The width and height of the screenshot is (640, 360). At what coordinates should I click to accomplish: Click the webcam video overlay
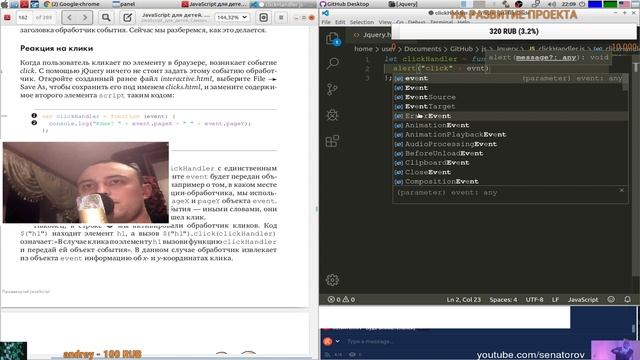click(86, 182)
